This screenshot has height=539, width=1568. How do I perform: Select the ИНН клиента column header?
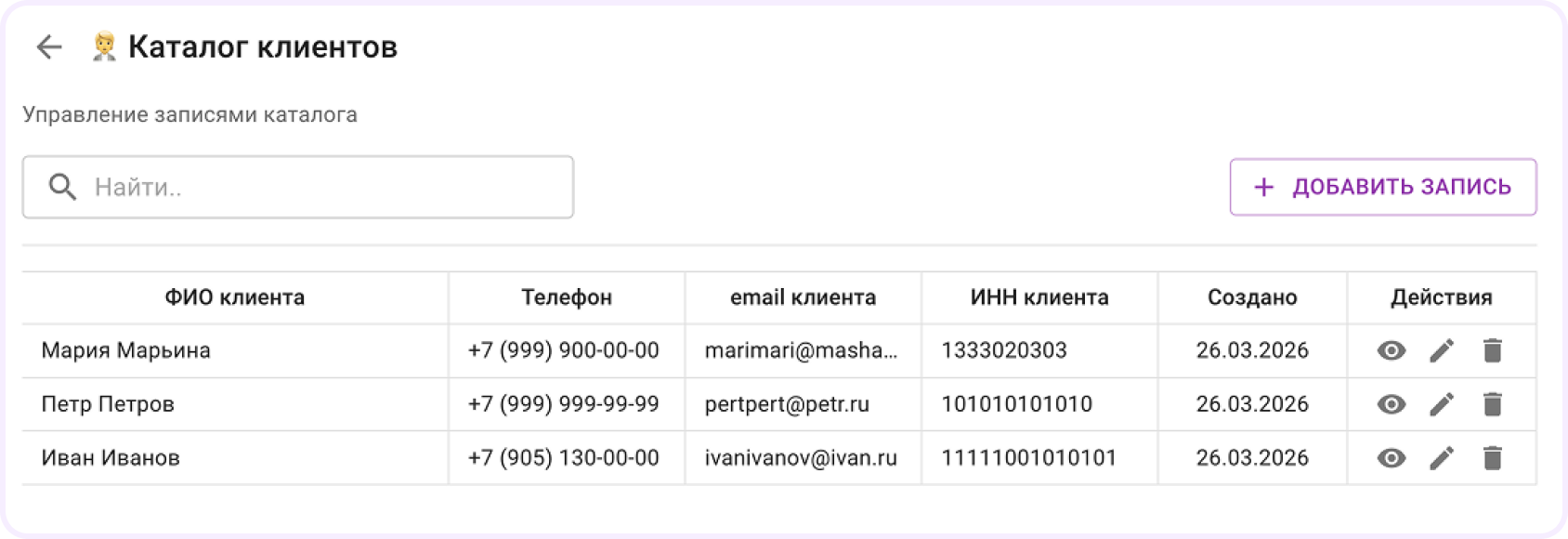point(1039,297)
